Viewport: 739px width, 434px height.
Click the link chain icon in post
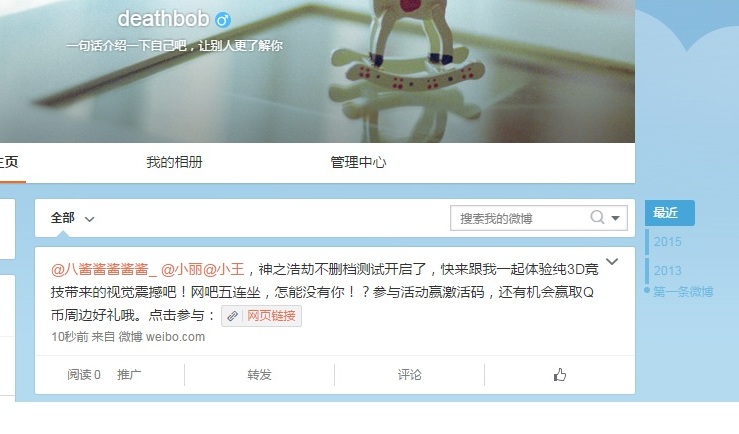point(232,316)
